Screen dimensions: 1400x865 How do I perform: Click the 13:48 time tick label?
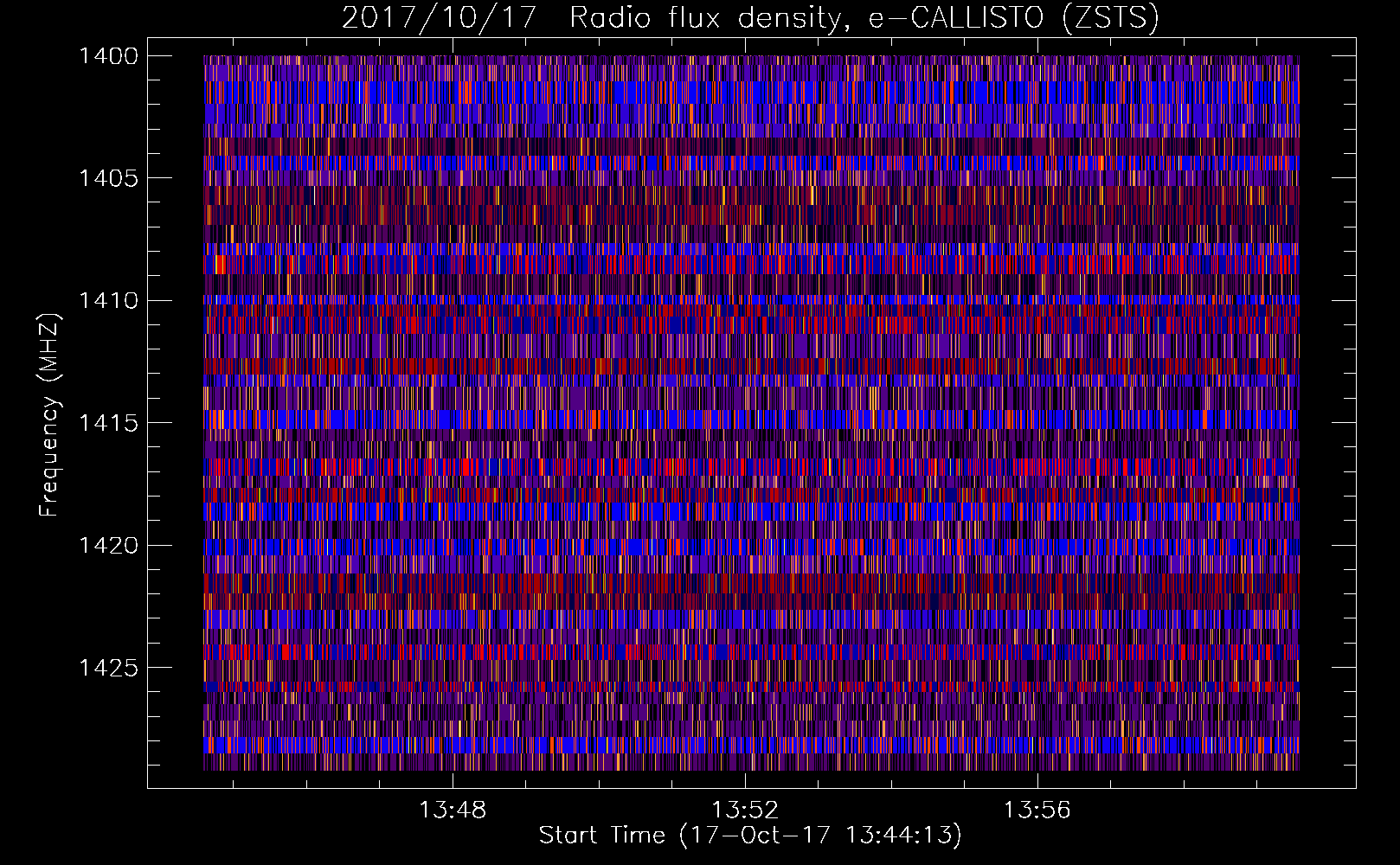point(453,811)
